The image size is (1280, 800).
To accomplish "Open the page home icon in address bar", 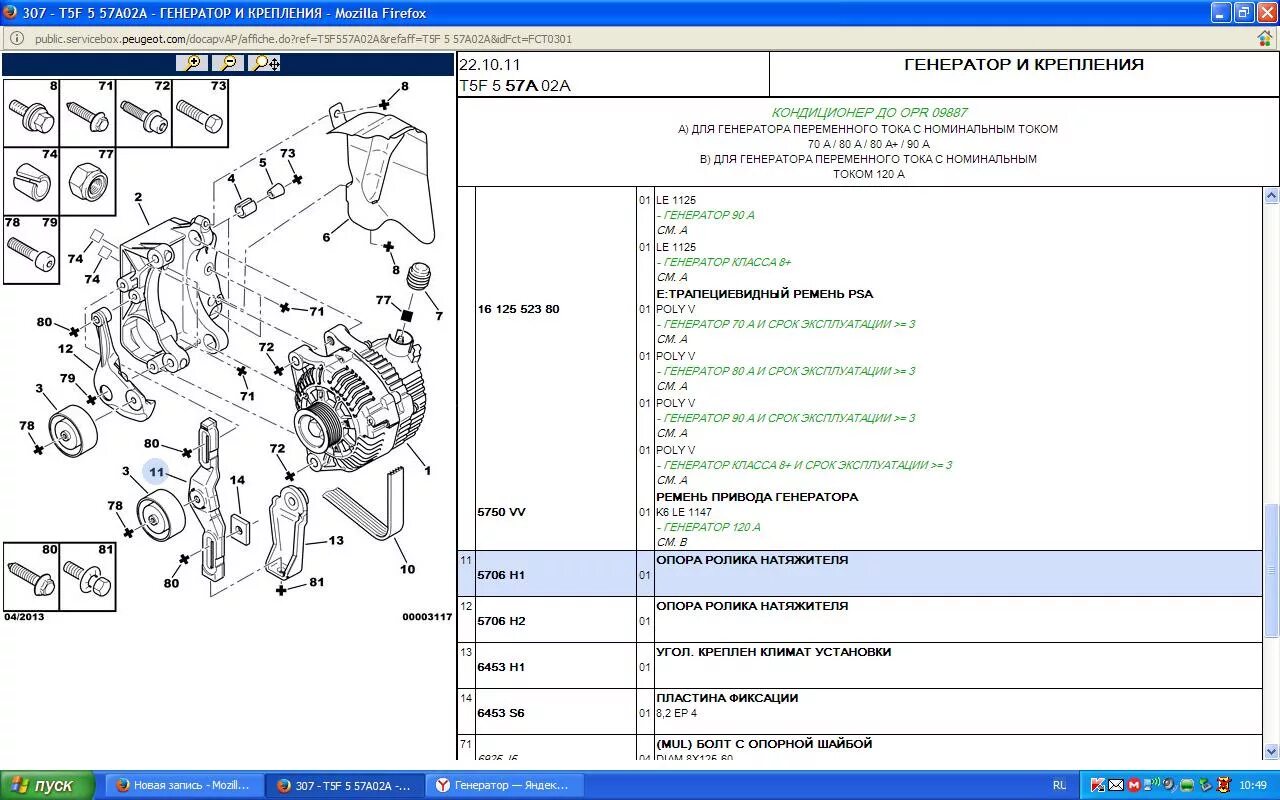I will pyautogui.click(x=1265, y=39).
